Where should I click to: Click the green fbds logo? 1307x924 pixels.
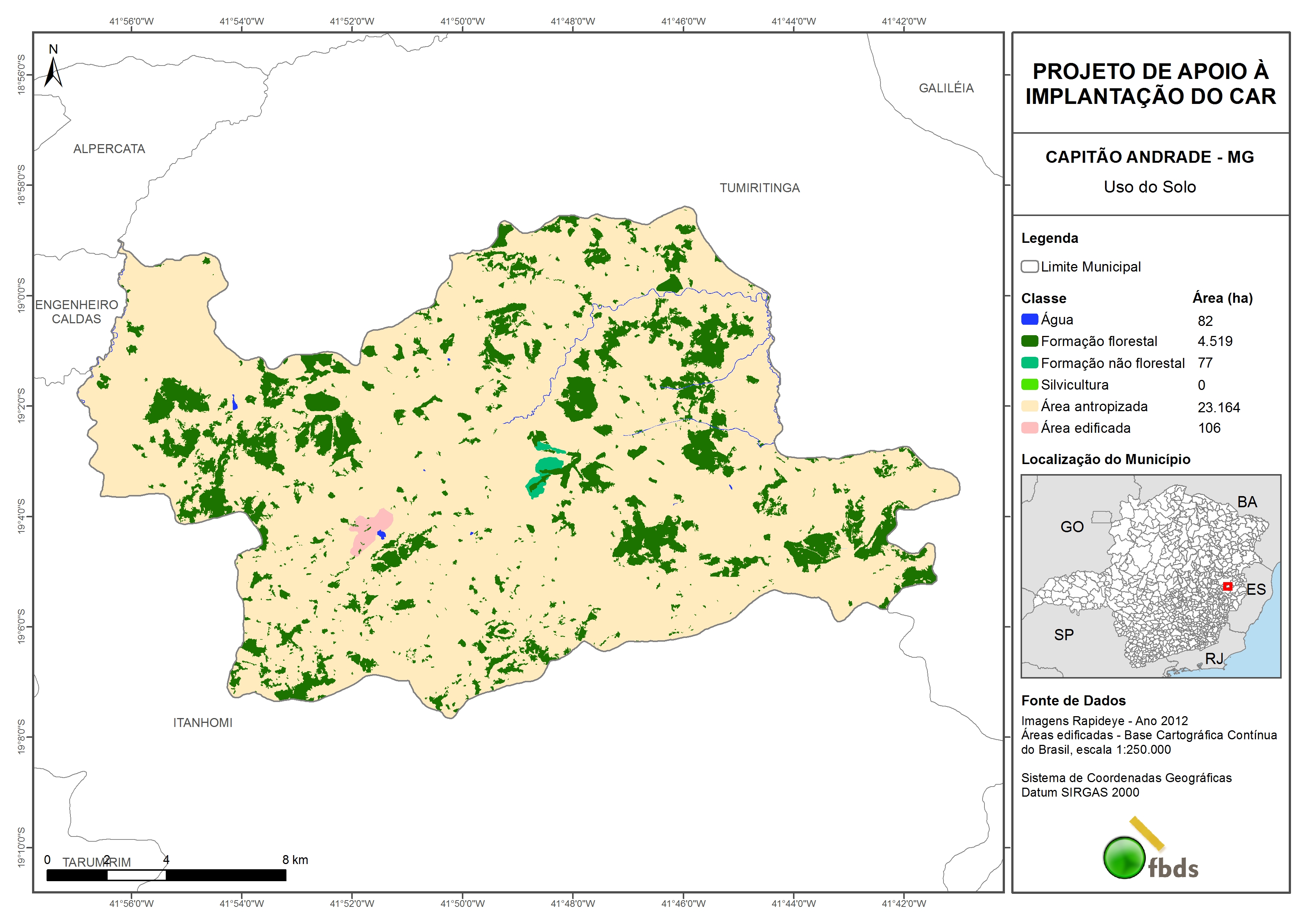pos(1124,857)
